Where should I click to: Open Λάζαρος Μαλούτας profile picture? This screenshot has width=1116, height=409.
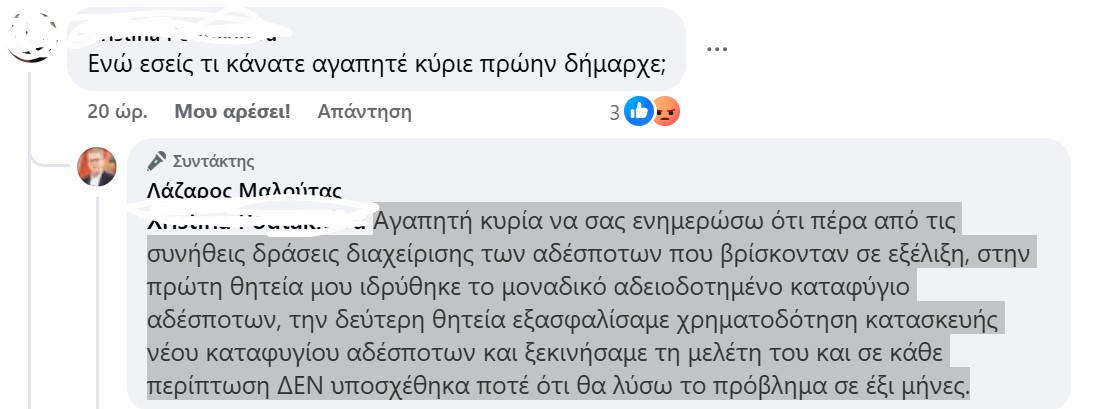pos(97,166)
